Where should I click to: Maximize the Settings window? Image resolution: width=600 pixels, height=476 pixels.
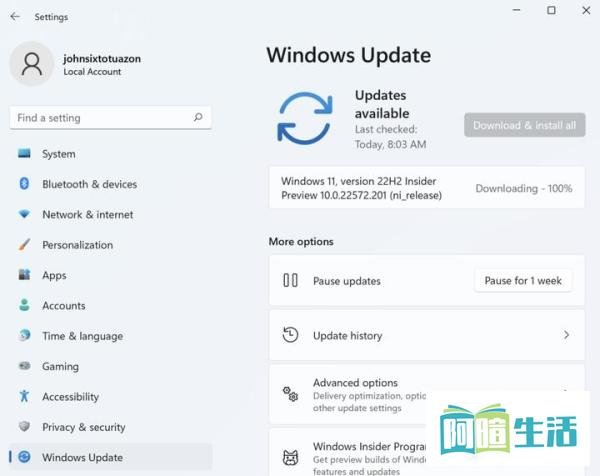[551, 10]
